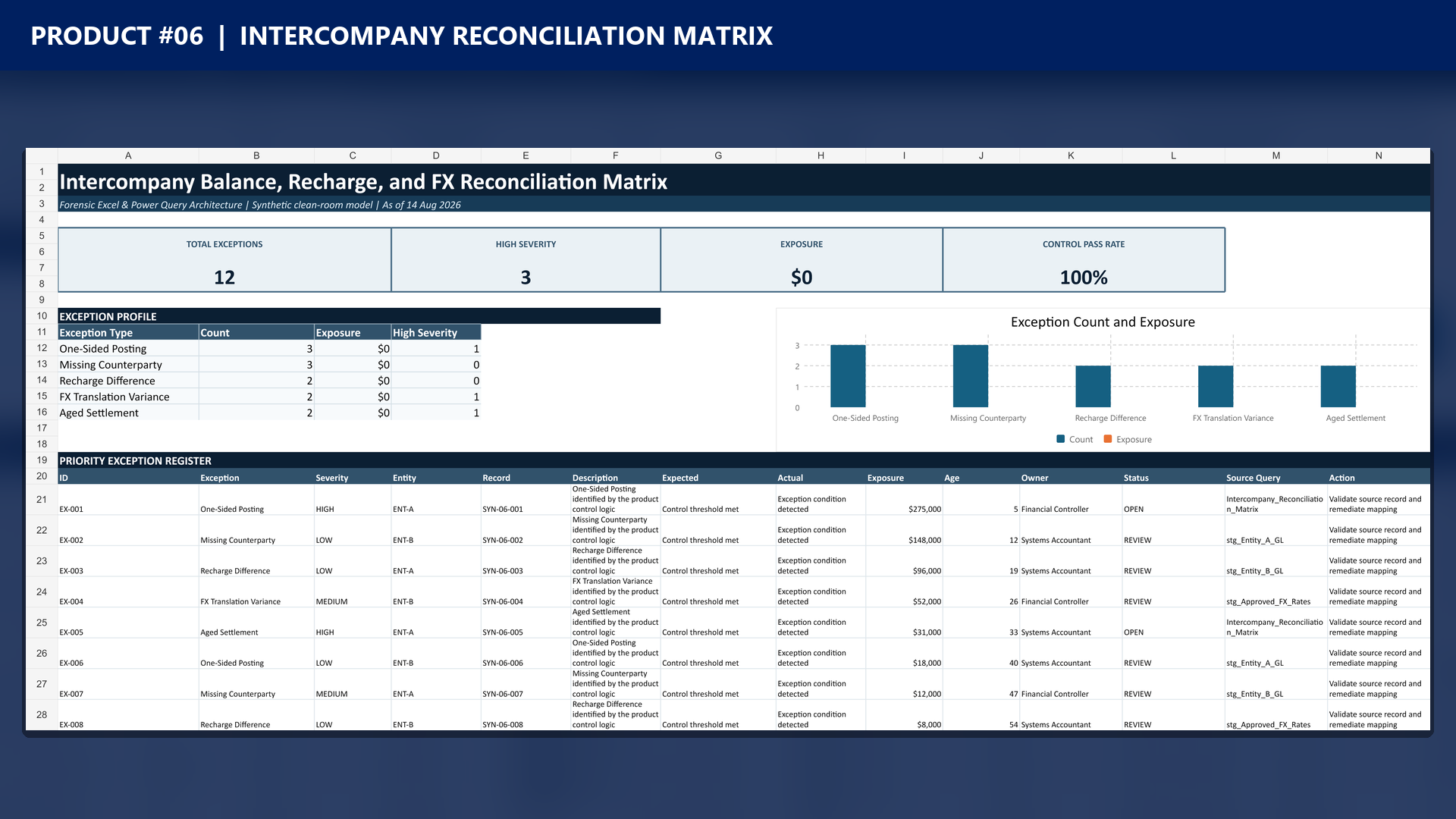This screenshot has height=819, width=1456.
Task: Select column header G
Action: [718, 155]
